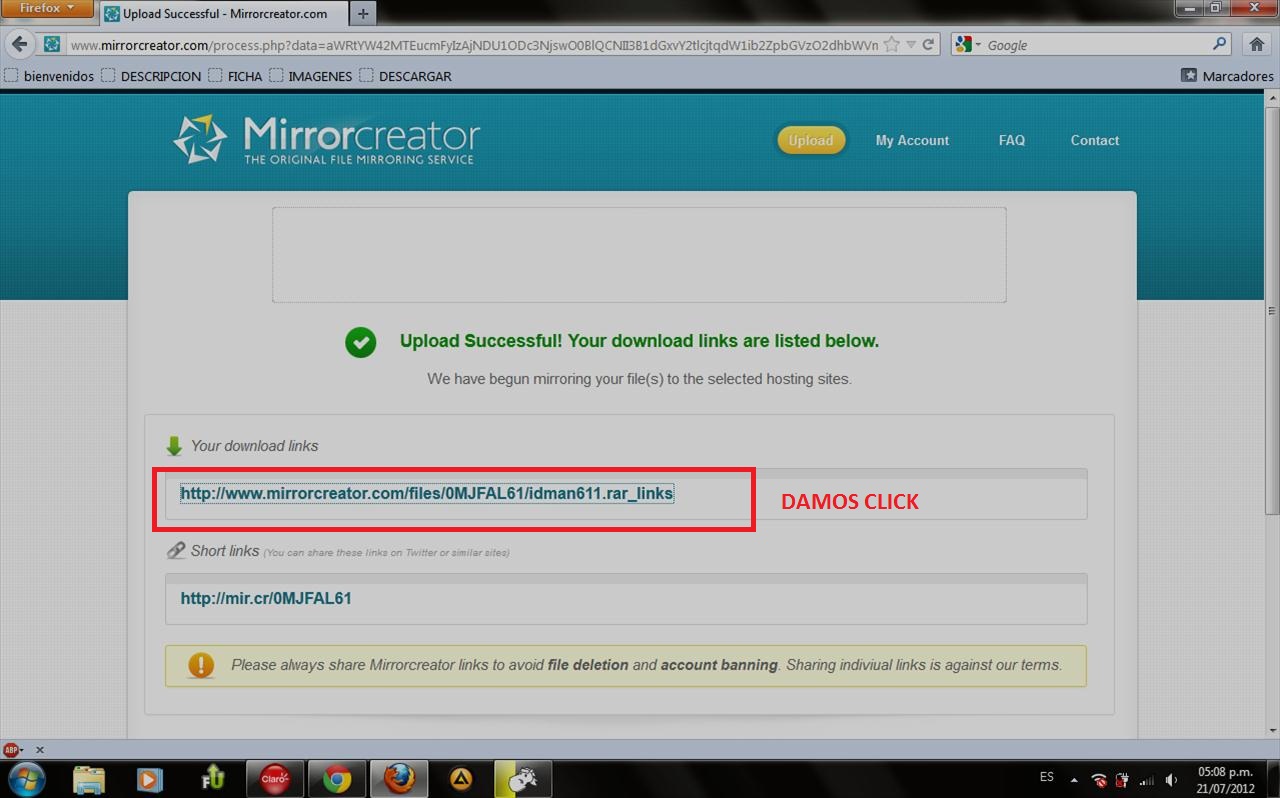This screenshot has width=1280, height=798.
Task: Open the bienvenidos bookmark
Action: tap(49, 76)
